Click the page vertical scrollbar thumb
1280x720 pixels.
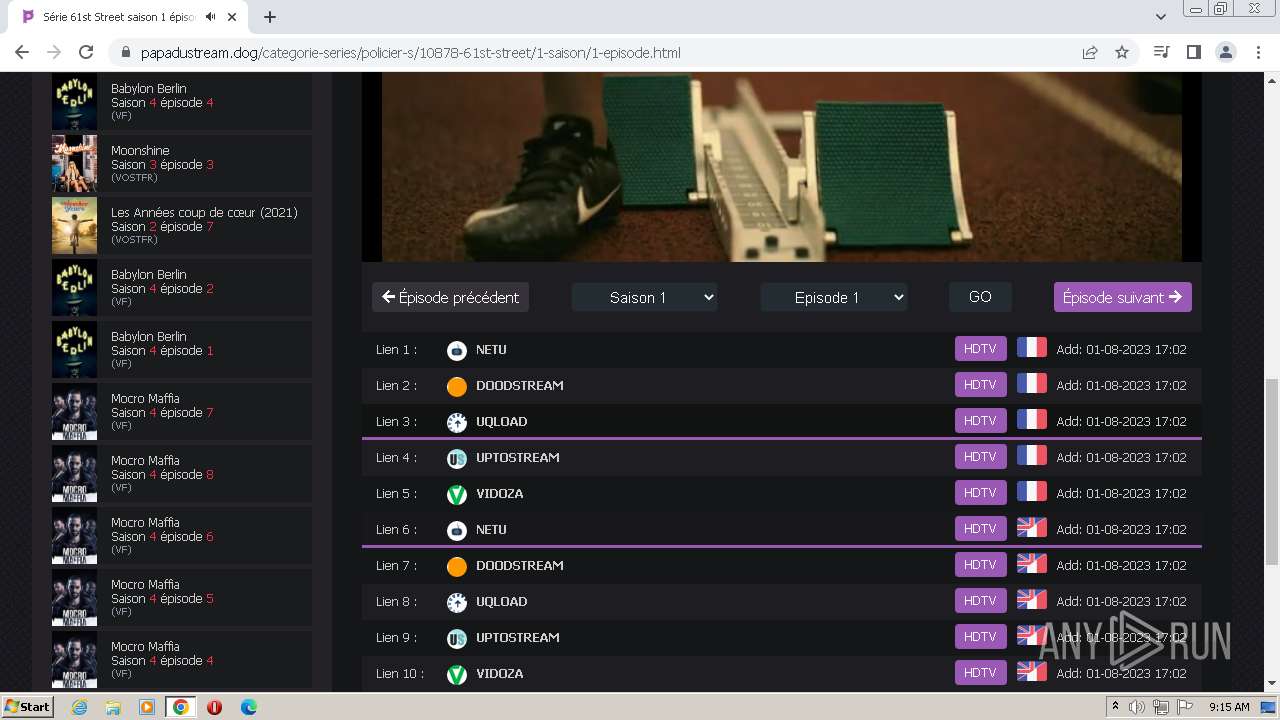click(x=1271, y=472)
